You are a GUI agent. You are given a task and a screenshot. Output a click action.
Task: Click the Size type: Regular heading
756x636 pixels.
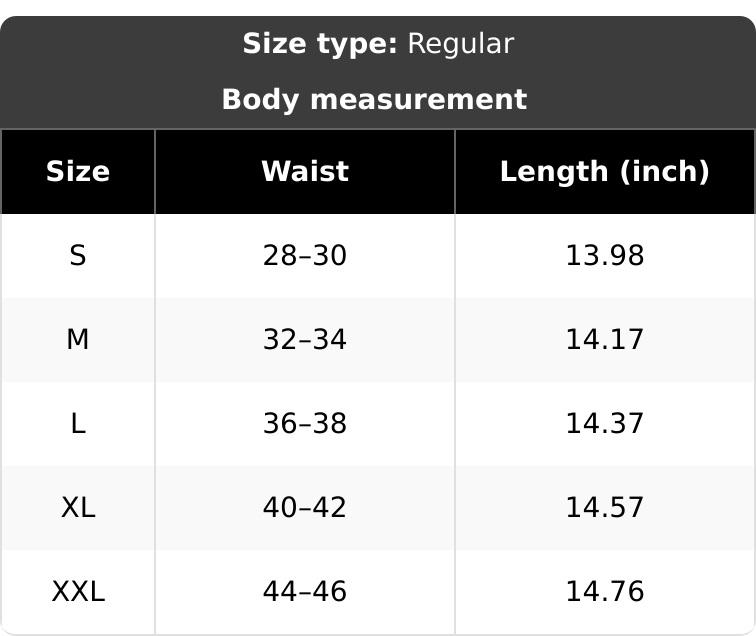[x=378, y=44]
